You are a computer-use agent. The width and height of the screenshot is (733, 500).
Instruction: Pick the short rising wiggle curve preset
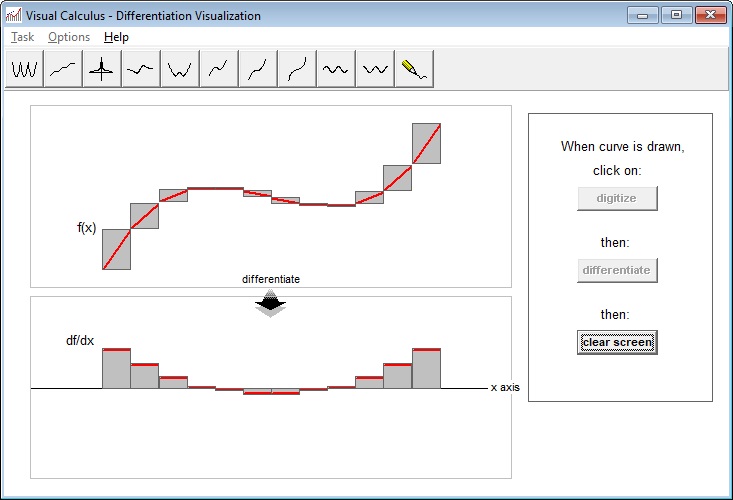point(219,69)
